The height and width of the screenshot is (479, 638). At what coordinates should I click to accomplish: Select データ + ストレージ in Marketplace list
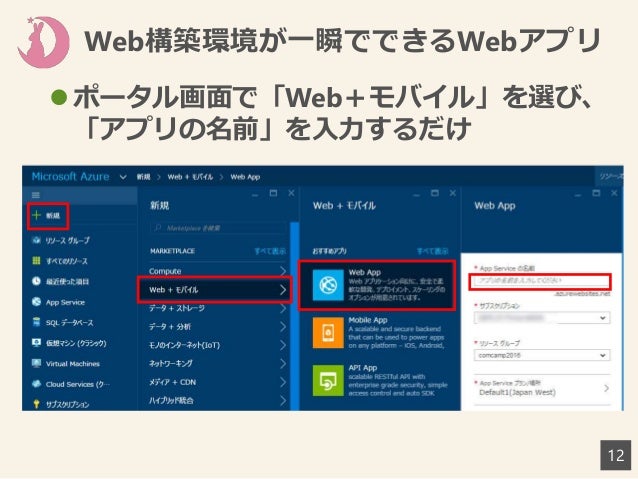[177, 308]
